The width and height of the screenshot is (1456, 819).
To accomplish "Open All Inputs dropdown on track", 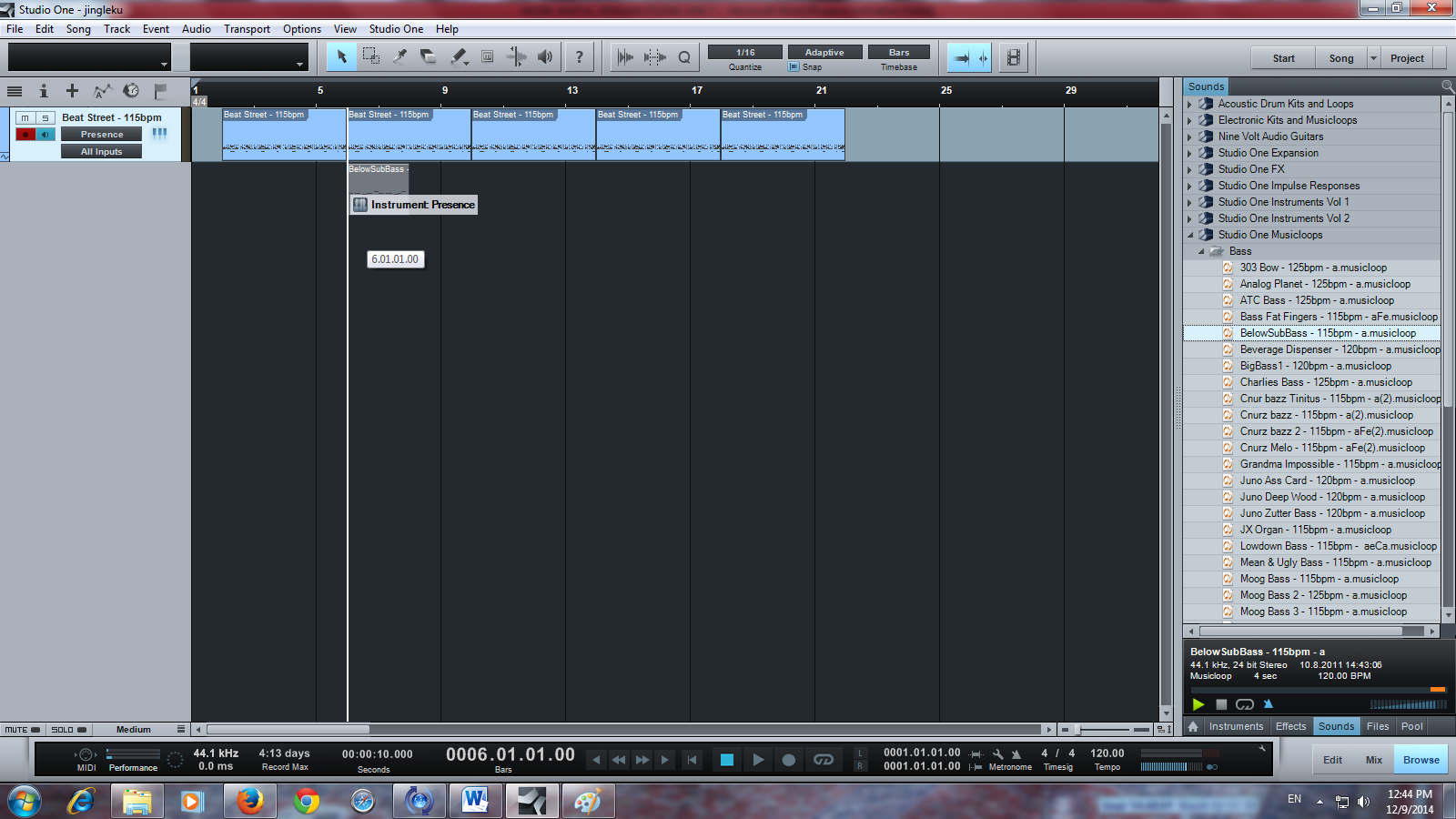I will pyautogui.click(x=102, y=152).
